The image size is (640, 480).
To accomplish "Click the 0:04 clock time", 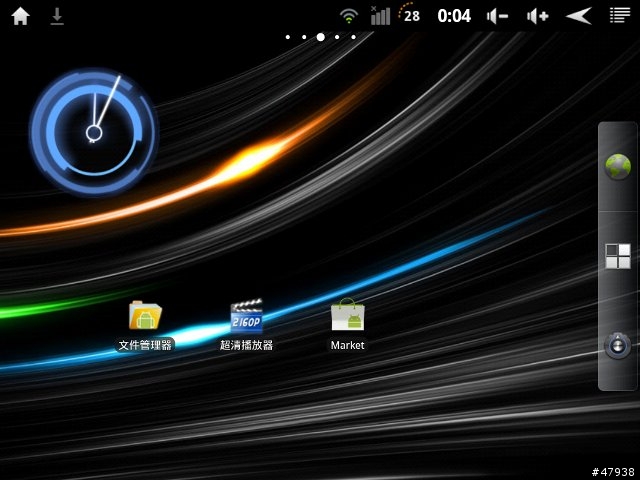I will tap(454, 16).
